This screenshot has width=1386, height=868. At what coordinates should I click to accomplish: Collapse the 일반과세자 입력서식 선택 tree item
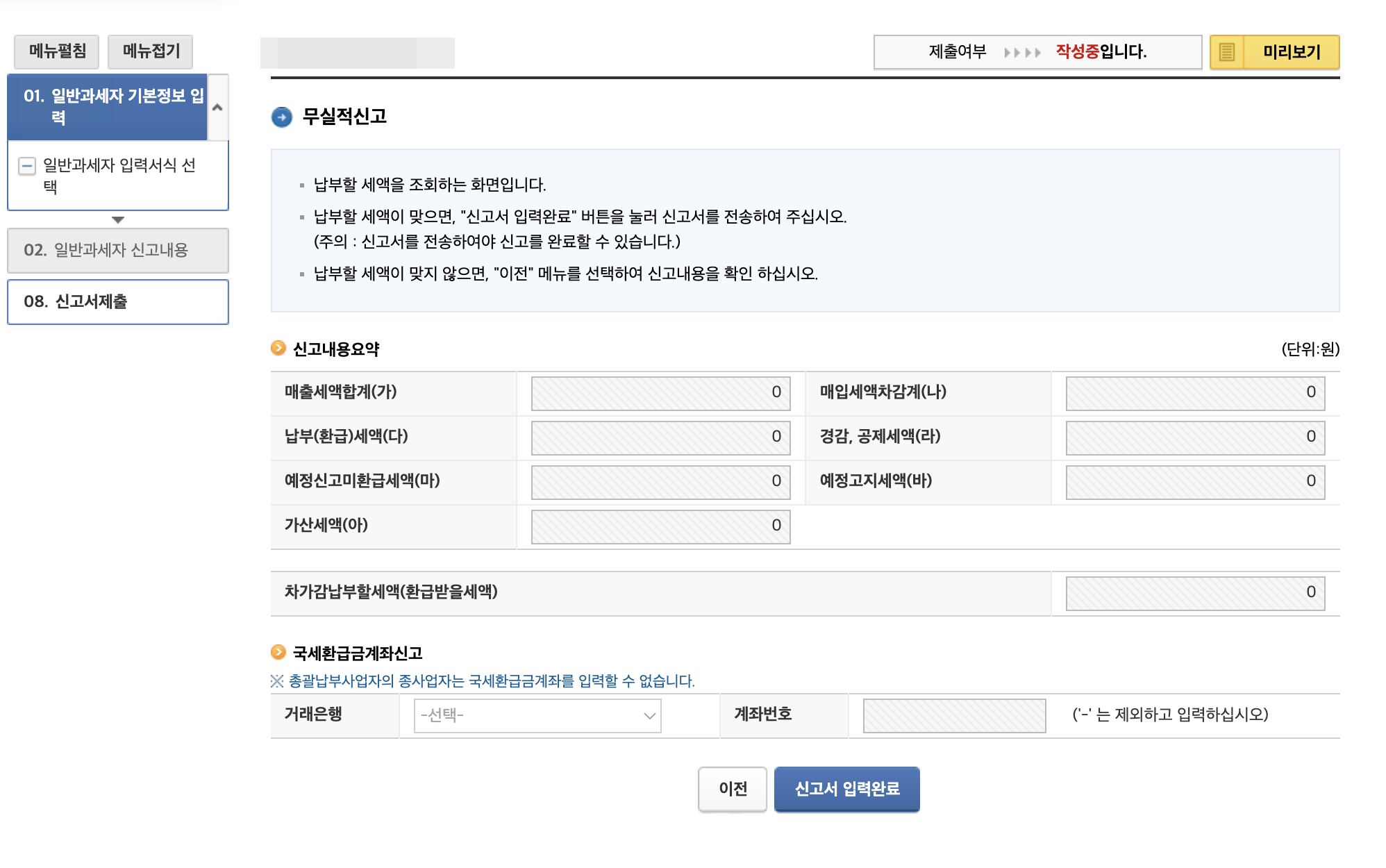point(27,166)
